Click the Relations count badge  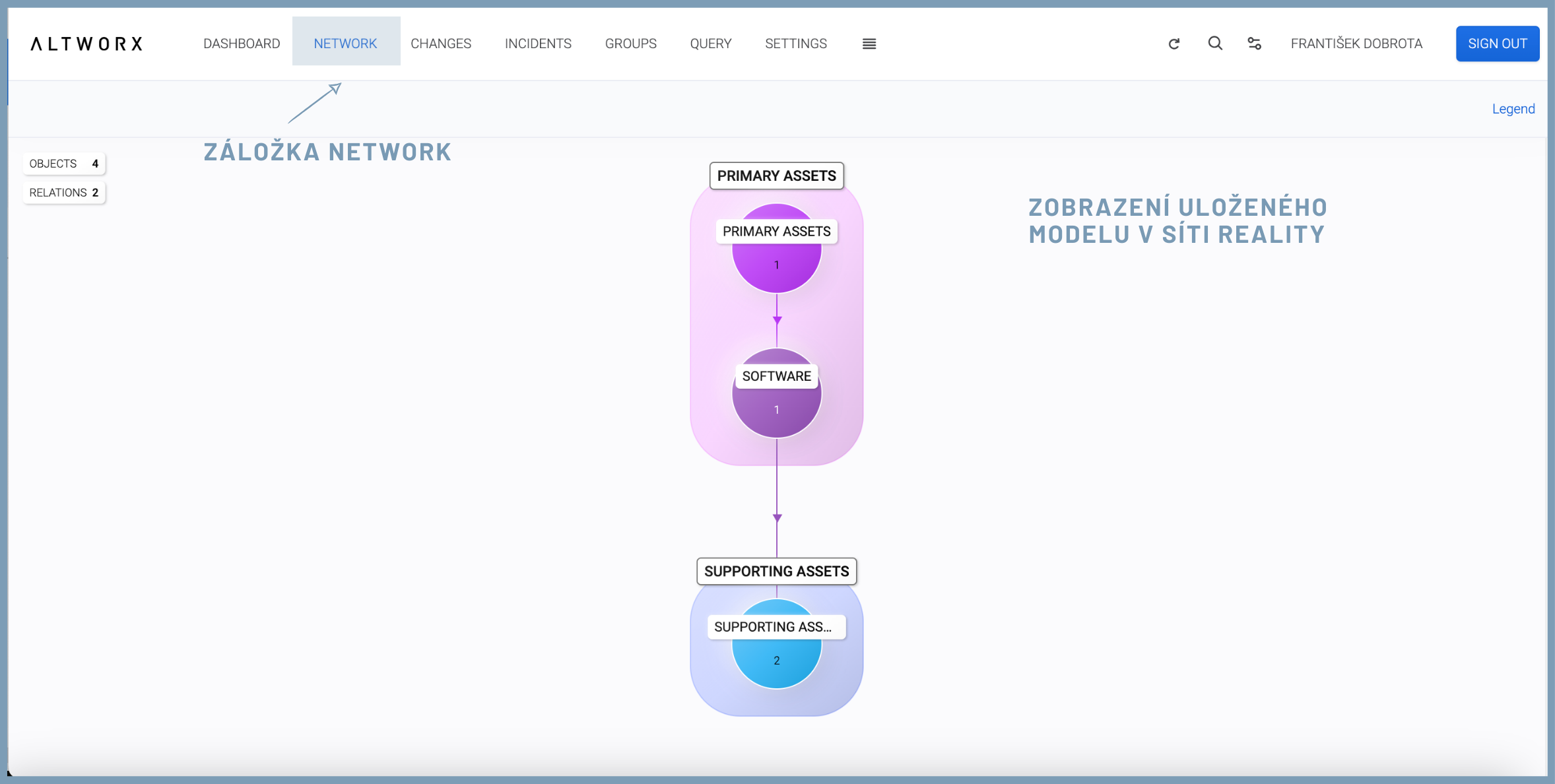click(x=64, y=193)
